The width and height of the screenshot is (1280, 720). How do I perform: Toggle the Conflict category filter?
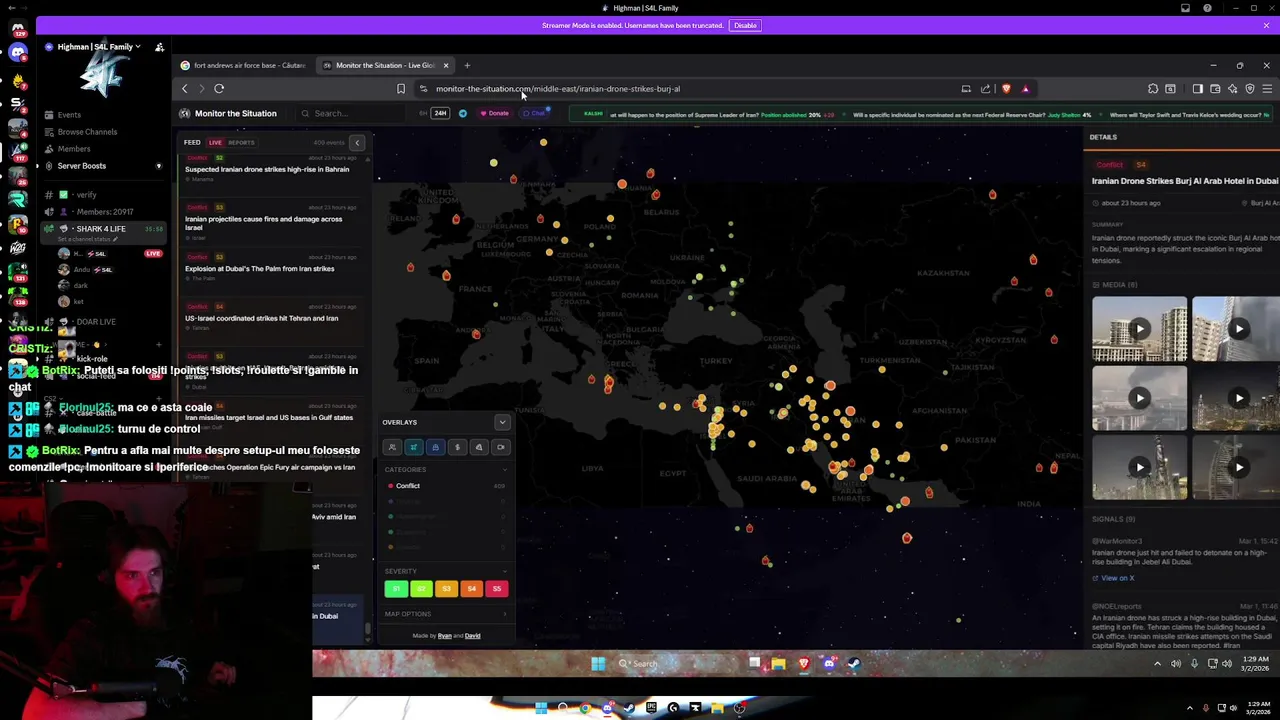click(x=444, y=486)
